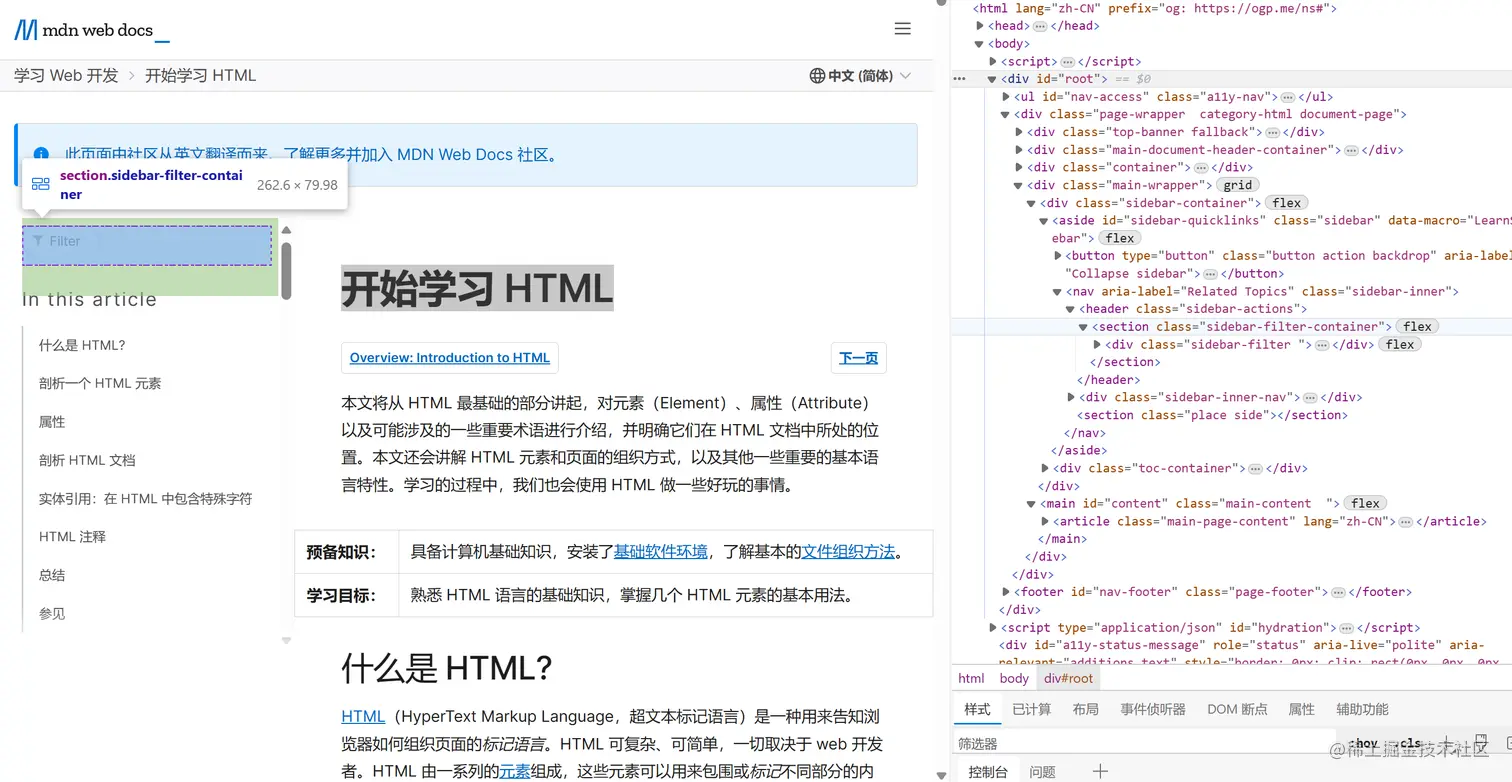Screen dimensions: 1512x782
Task: Go to 属性 section in the sidebar
Action: (x=52, y=422)
